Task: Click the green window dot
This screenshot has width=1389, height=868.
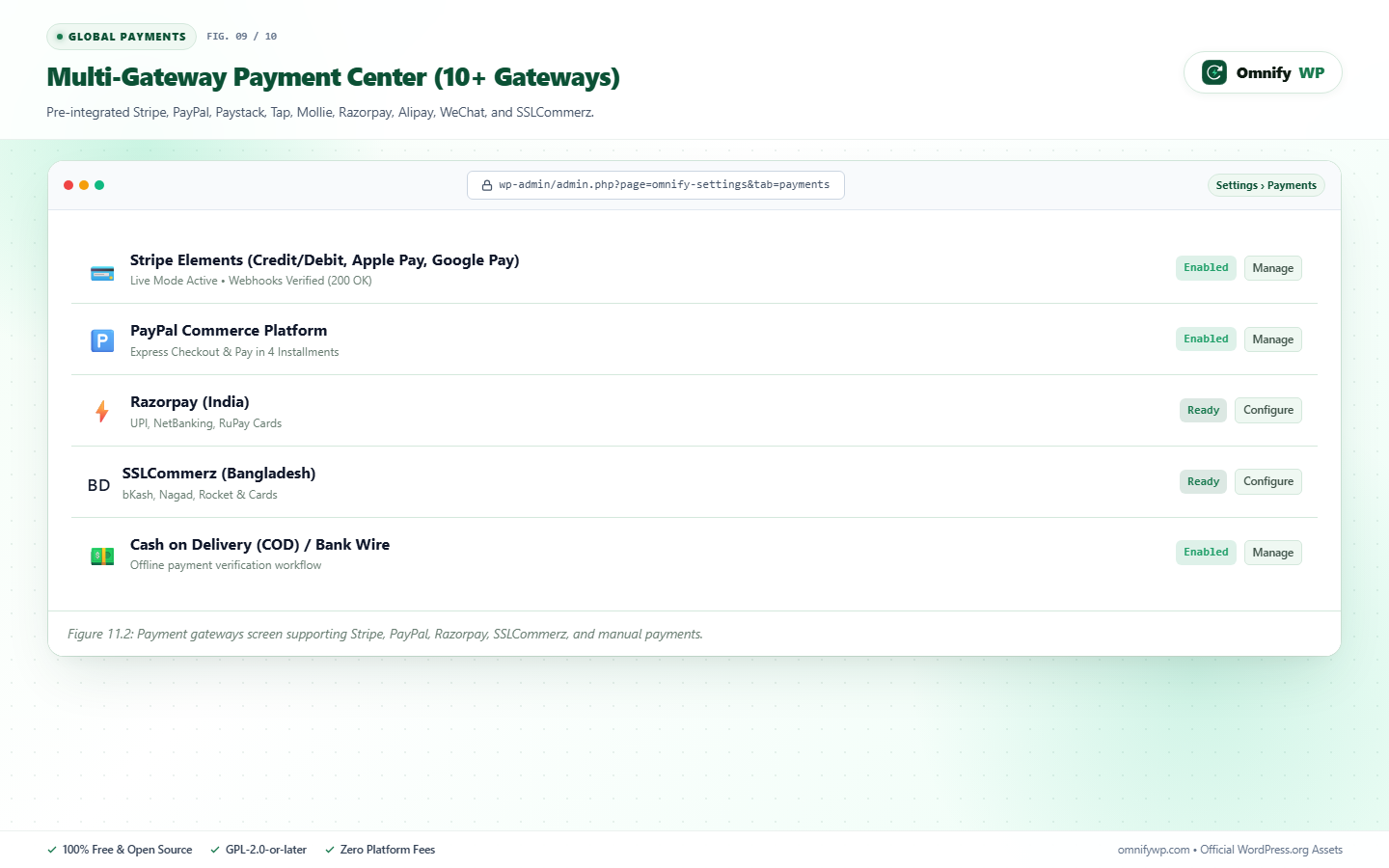Action: click(x=99, y=185)
